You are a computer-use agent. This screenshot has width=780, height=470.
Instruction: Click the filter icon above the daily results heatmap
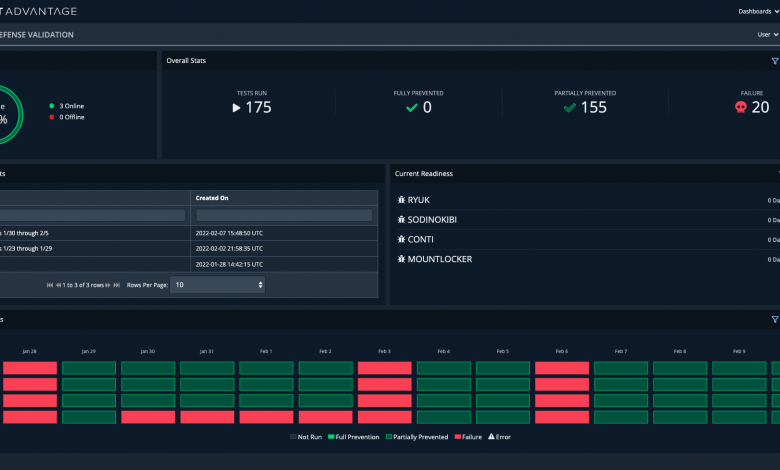click(775, 320)
